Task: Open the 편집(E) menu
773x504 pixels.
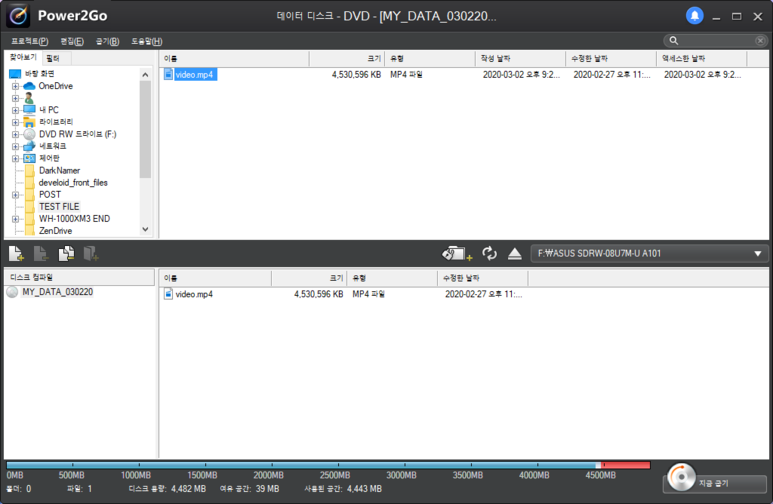Action: pyautogui.click(x=72, y=41)
